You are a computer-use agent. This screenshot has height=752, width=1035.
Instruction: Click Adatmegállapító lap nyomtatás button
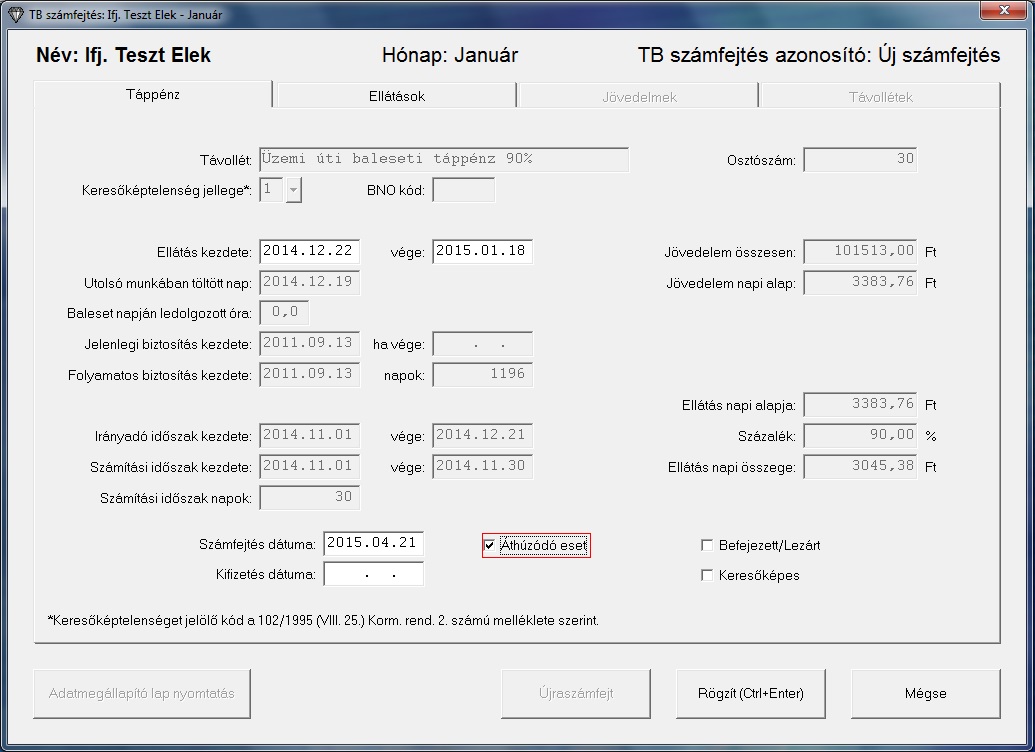pos(142,693)
